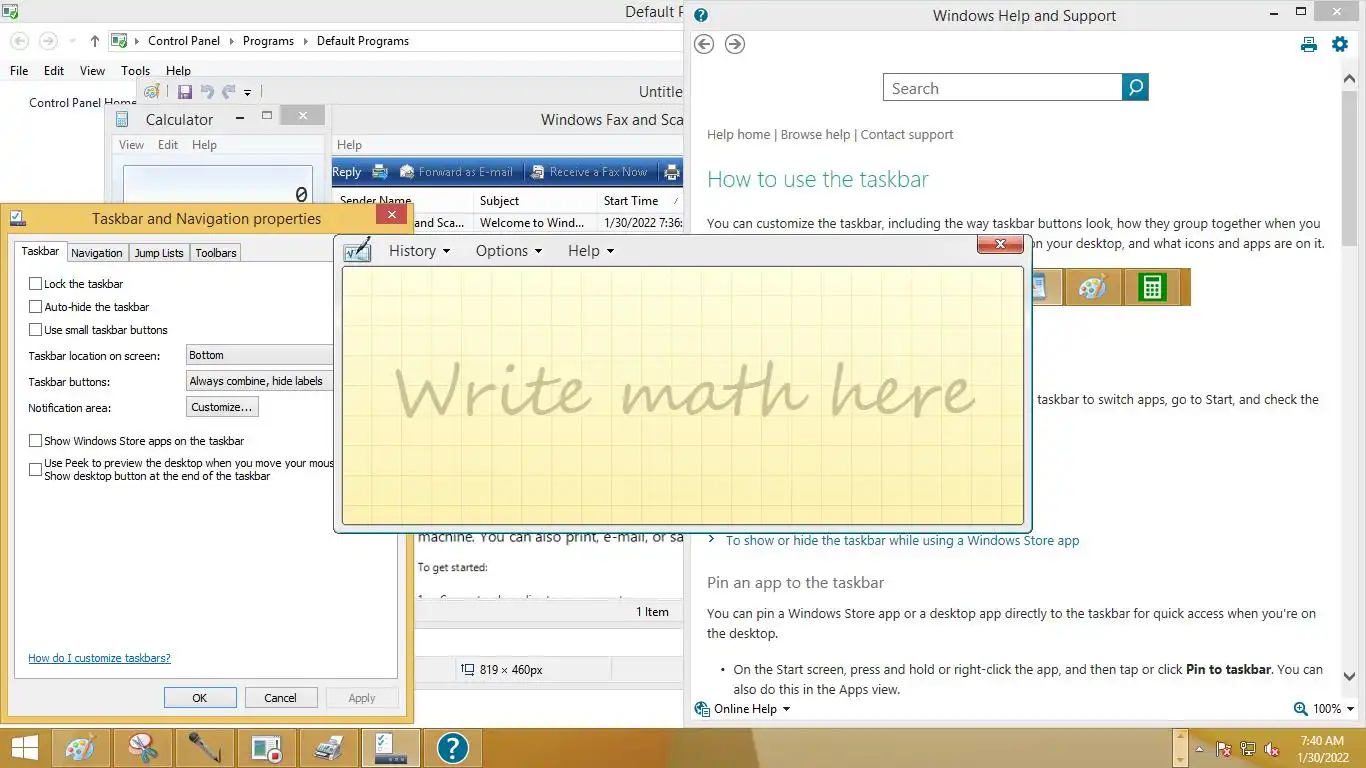Open the Calculator View menu
Screen dimensions: 1366x768
click(132, 145)
